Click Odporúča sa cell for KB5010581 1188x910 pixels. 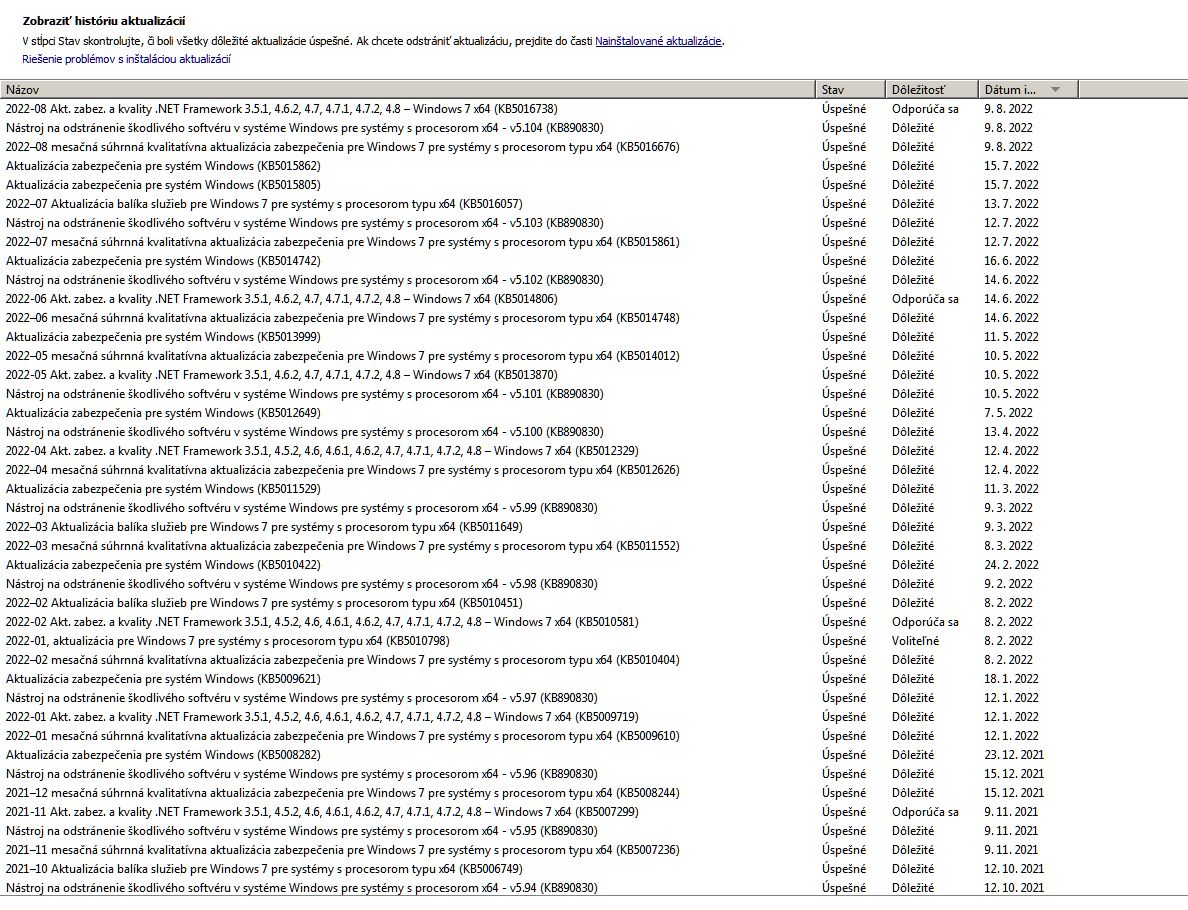tap(925, 622)
